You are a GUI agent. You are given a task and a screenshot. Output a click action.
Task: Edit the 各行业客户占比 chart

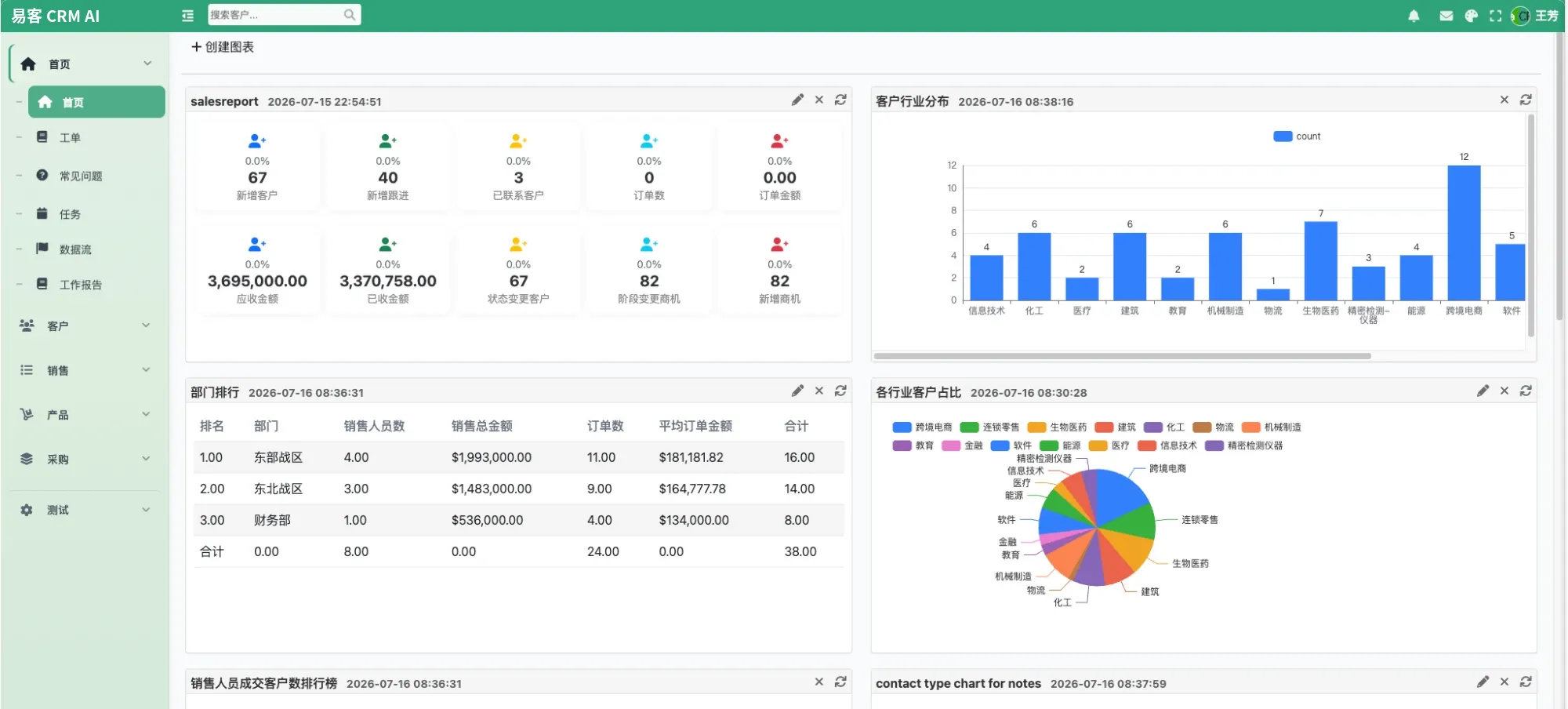point(1483,391)
